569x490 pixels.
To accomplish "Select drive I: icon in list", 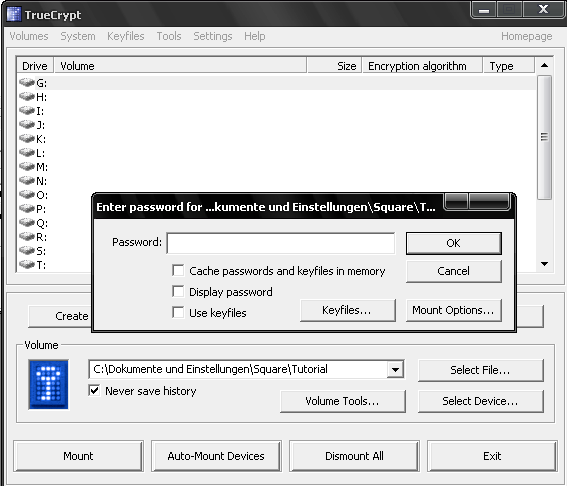I will 27,110.
